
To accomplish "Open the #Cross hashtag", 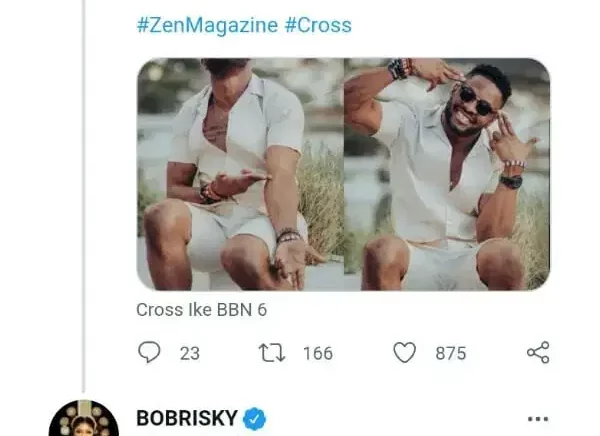I will pyautogui.click(x=318, y=25).
